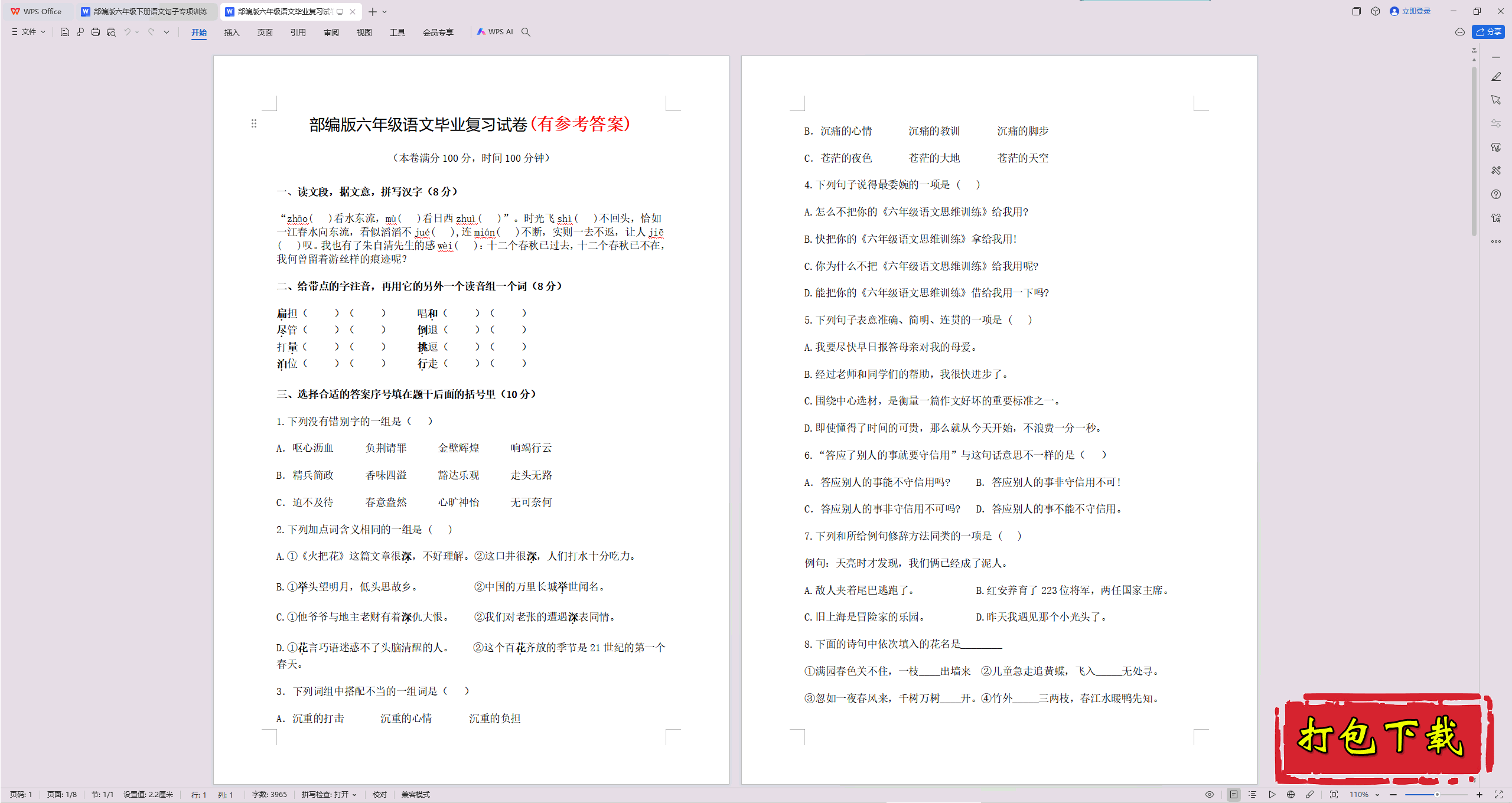Click the drag handle beside document title

point(254,123)
